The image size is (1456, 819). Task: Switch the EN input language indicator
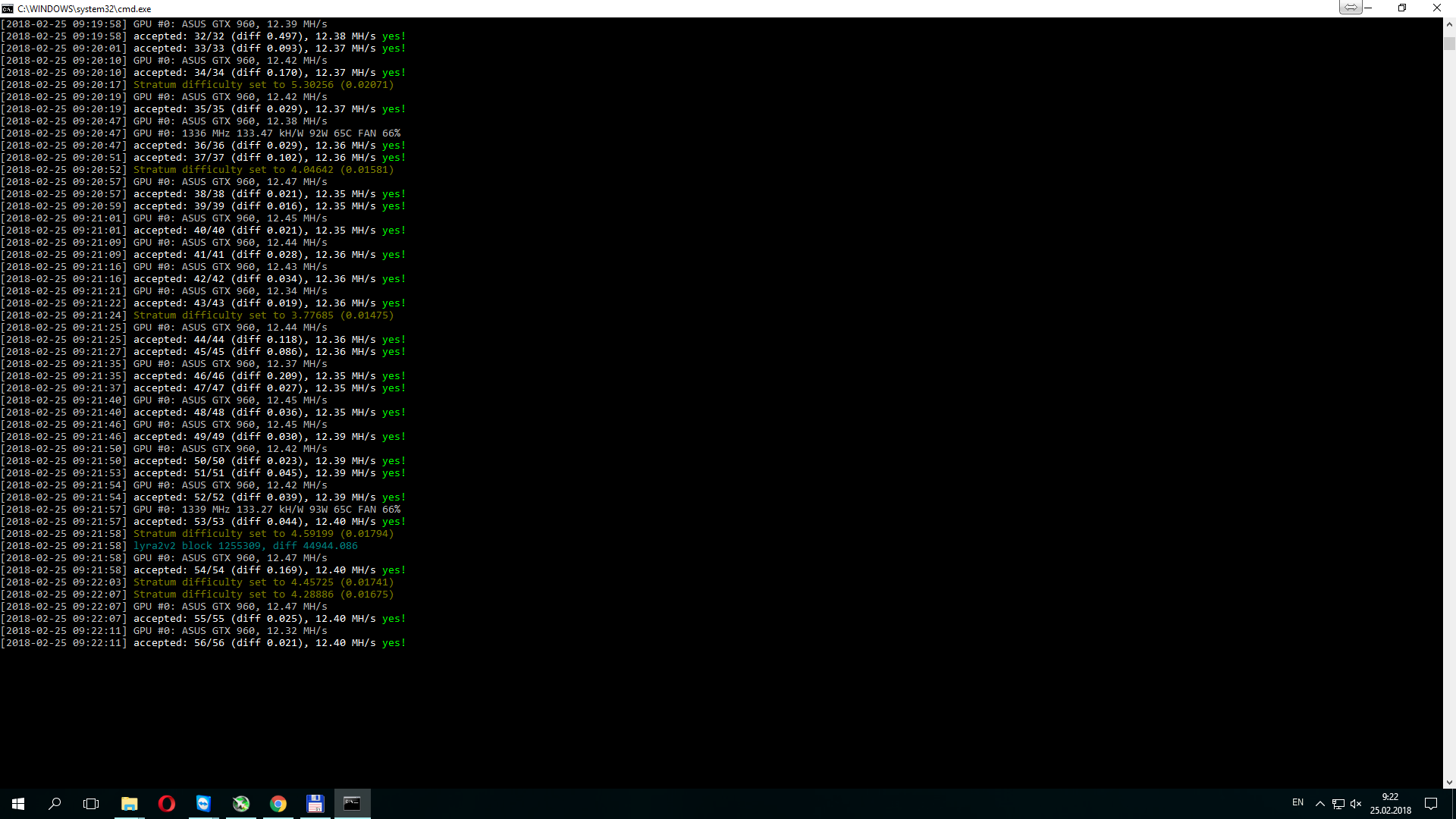[1298, 802]
